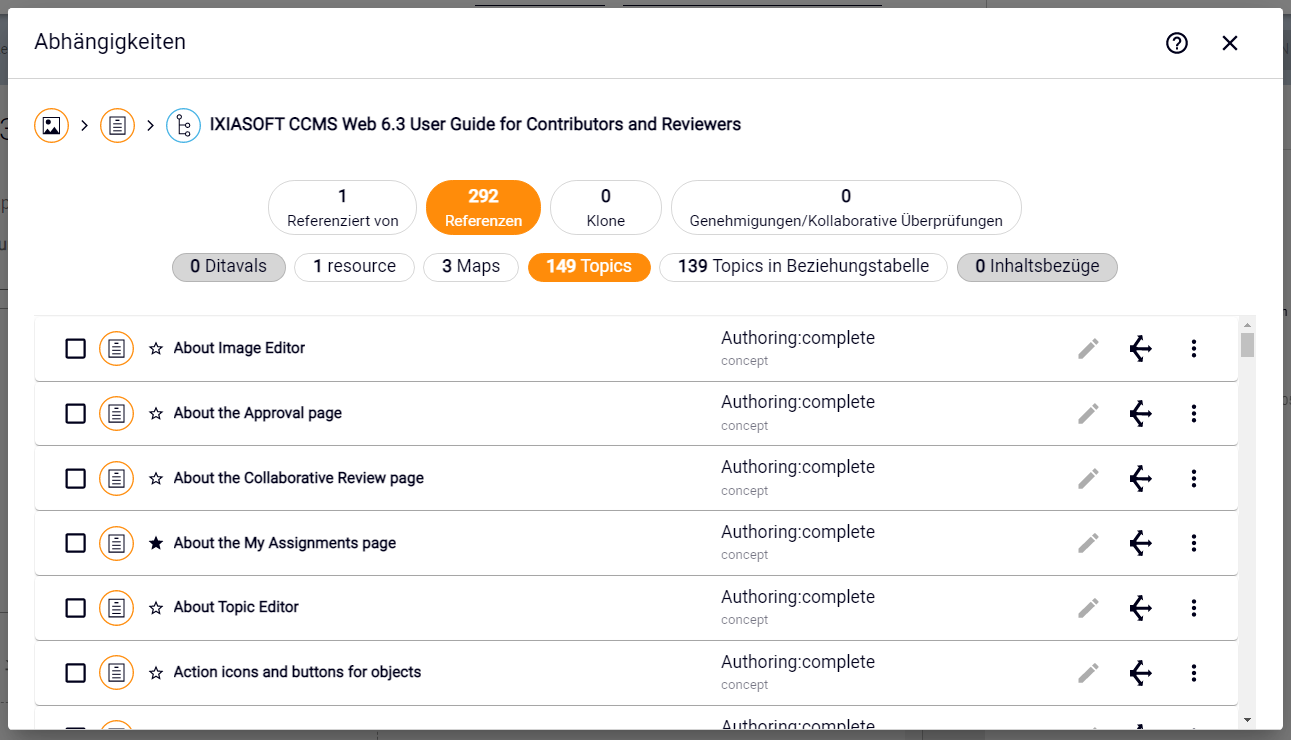1291x740 pixels.
Task: Click the scrollbar down arrow
Action: [x=1247, y=720]
